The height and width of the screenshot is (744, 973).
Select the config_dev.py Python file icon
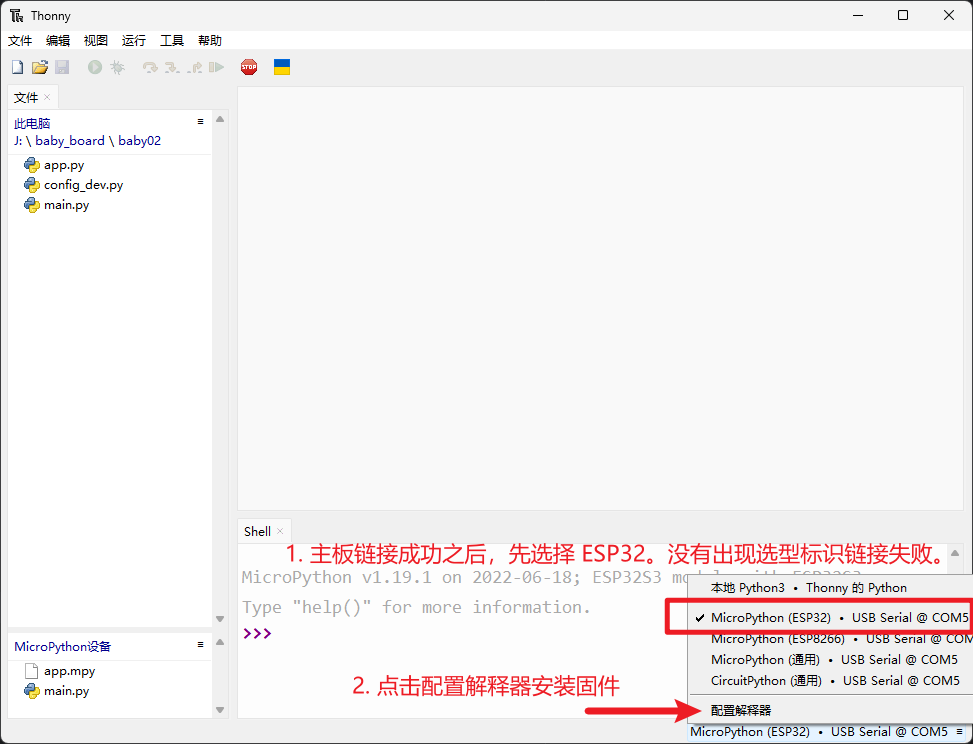tap(32, 185)
